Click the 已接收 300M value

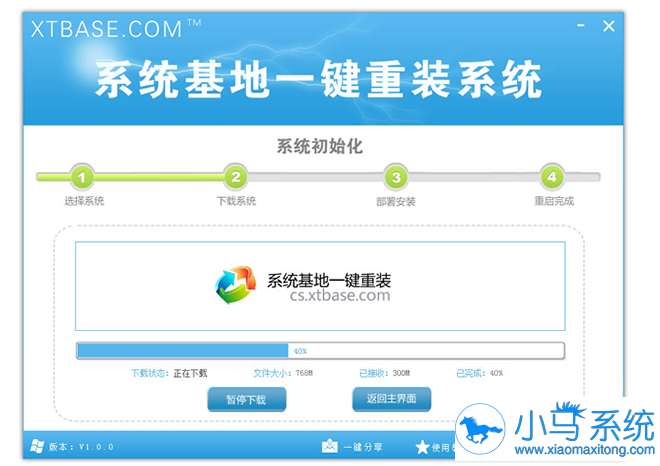tap(401, 373)
